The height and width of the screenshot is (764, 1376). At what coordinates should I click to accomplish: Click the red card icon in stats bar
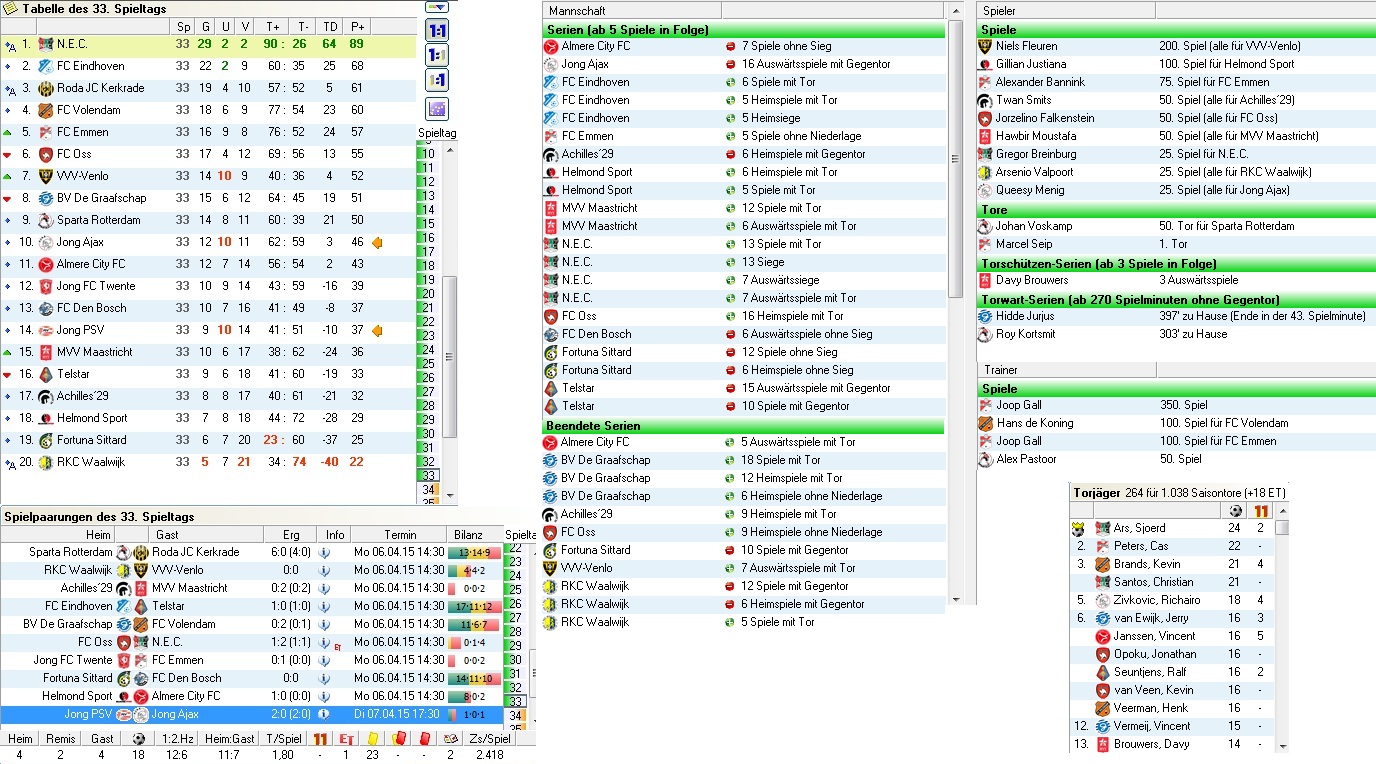424,739
